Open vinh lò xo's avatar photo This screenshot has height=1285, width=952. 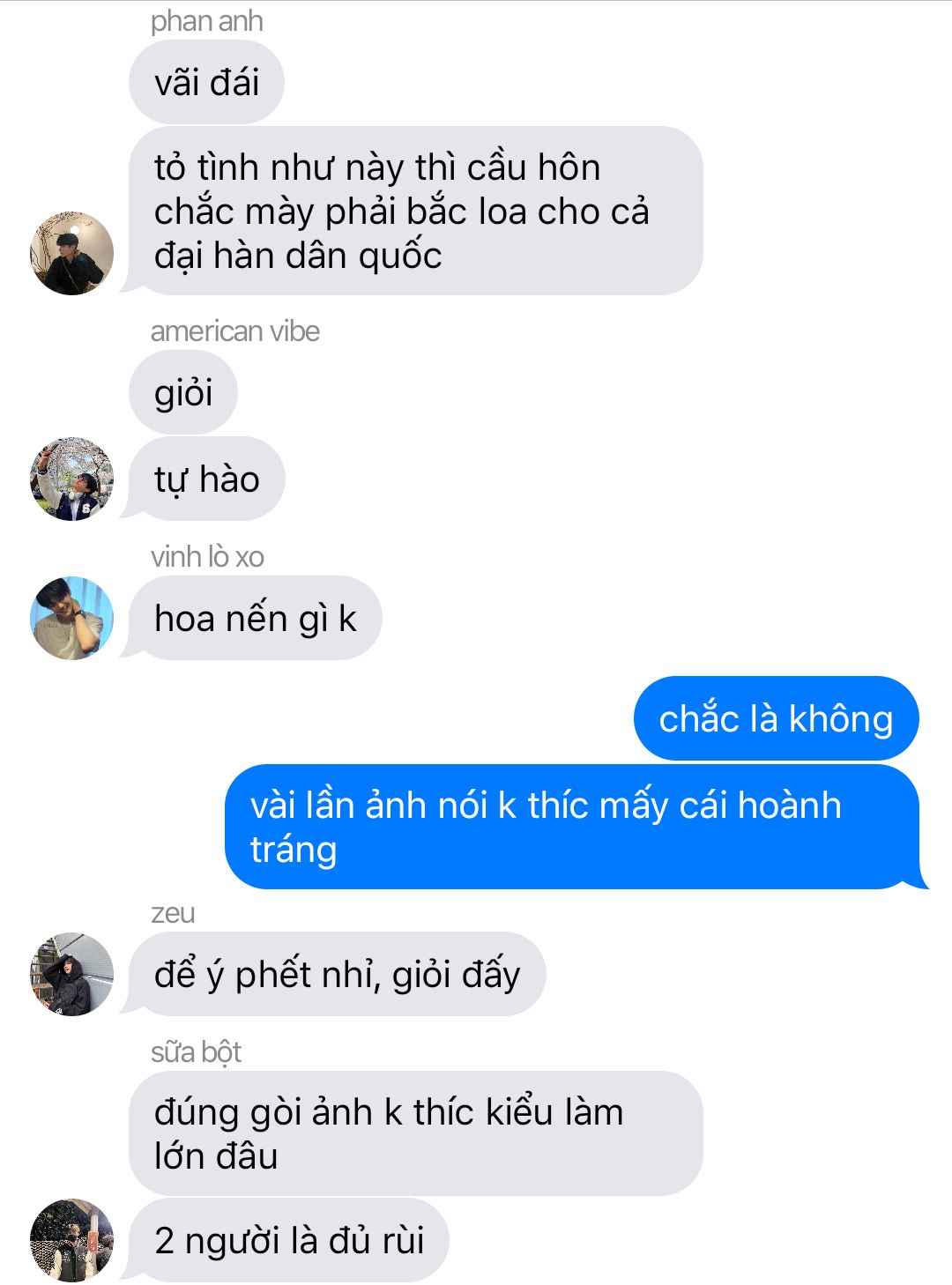[72, 618]
